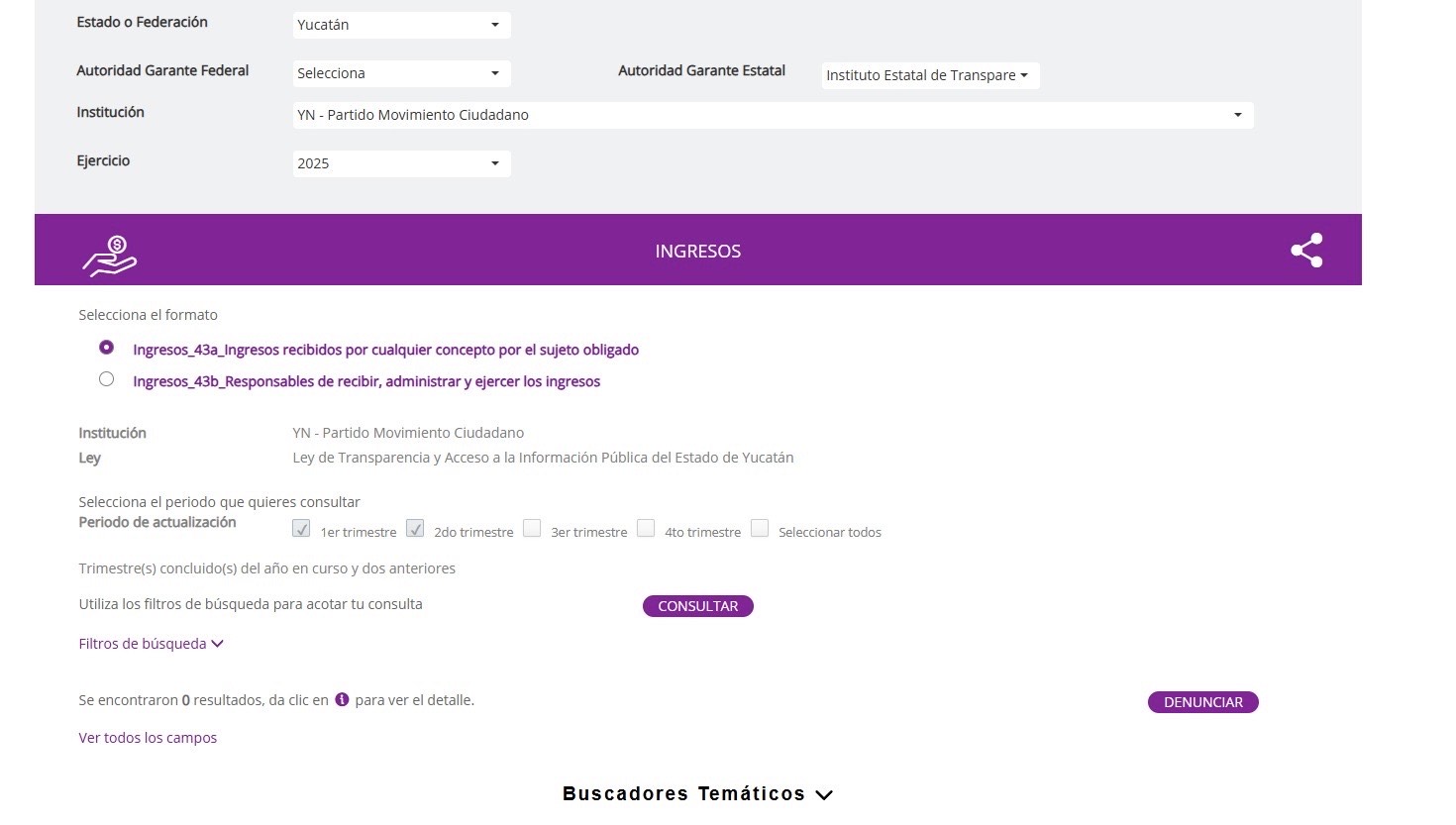Click Ingresos_43a format label link

tap(386, 350)
